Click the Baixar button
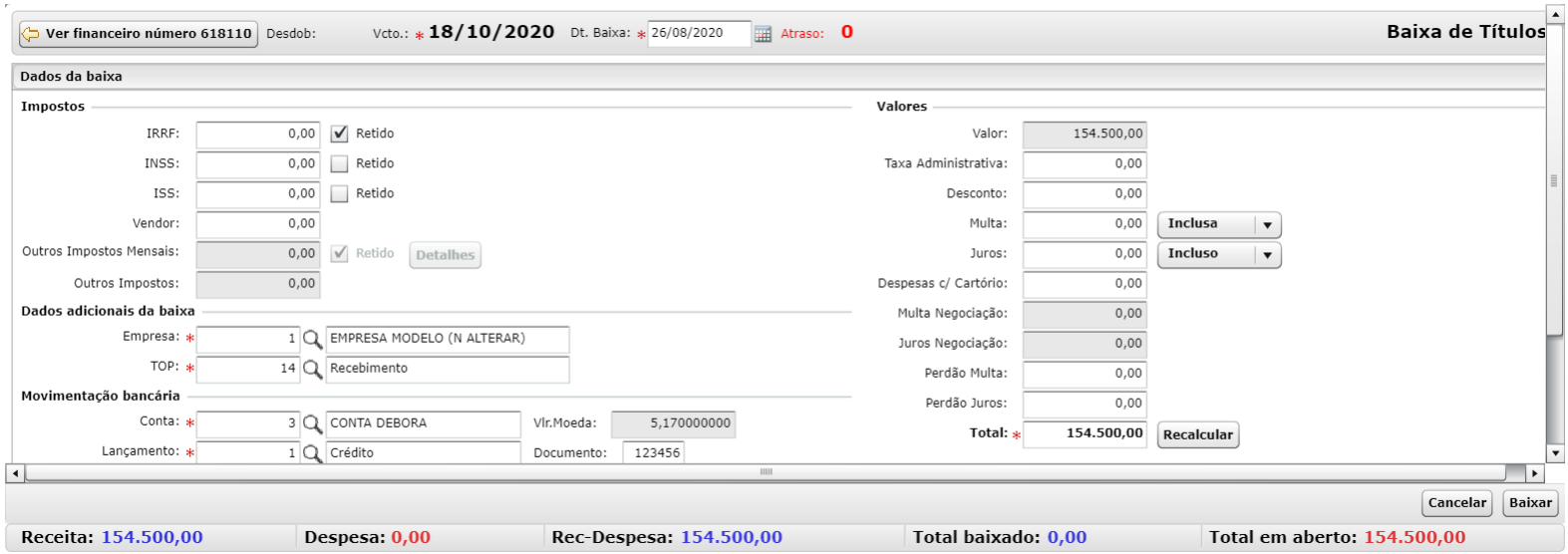This screenshot has height=554, width=1568. 1530,503
